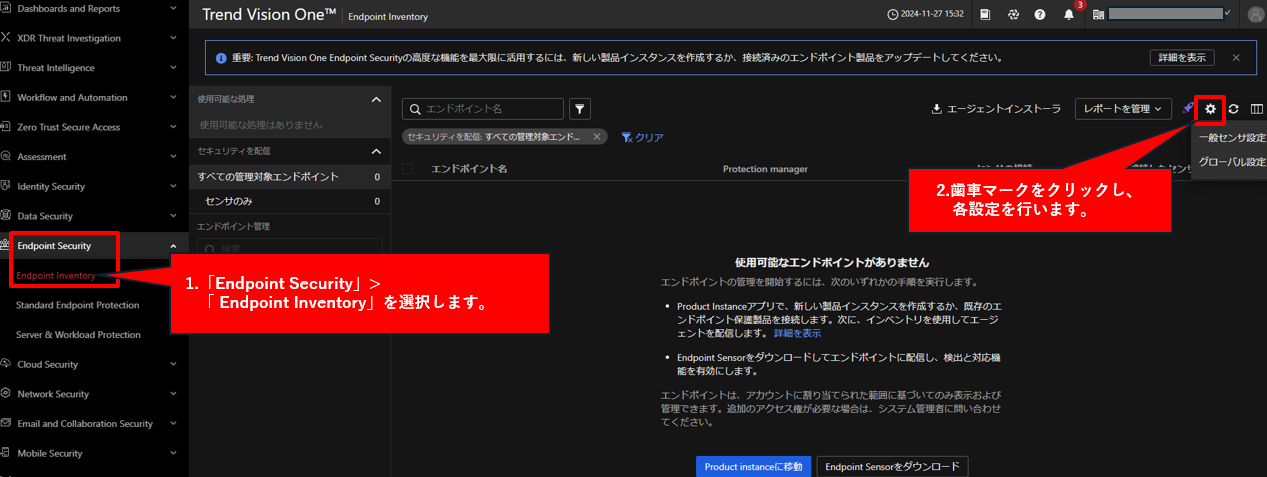
Task: Open the column customization icon
Action: tap(1257, 109)
